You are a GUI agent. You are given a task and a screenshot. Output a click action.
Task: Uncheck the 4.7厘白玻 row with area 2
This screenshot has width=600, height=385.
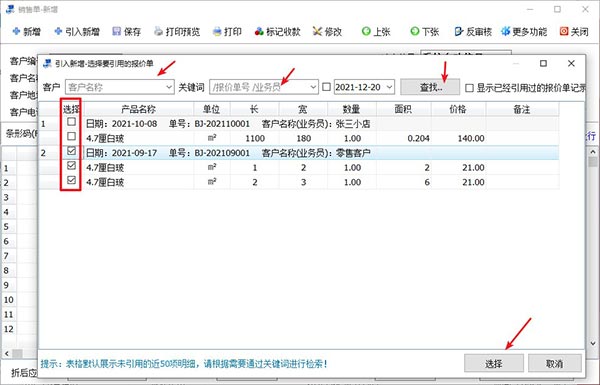coord(71,165)
